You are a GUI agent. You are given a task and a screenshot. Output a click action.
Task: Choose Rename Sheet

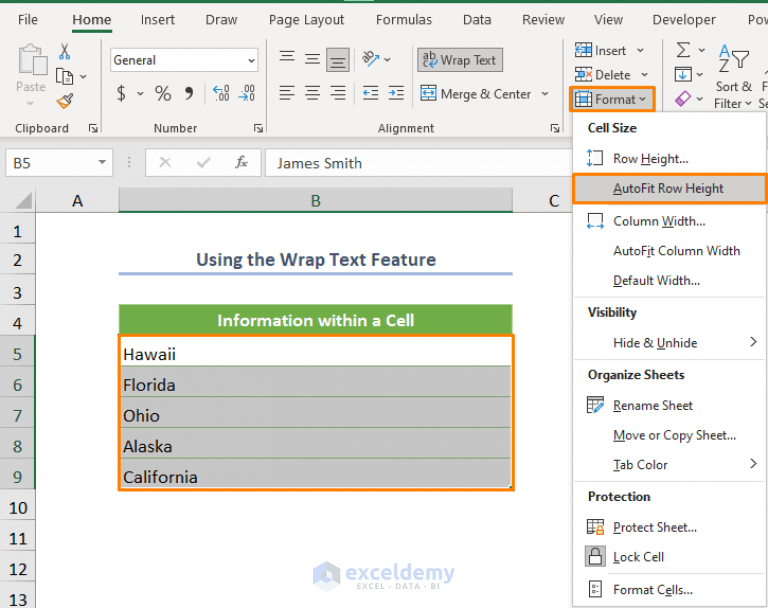pyautogui.click(x=669, y=406)
